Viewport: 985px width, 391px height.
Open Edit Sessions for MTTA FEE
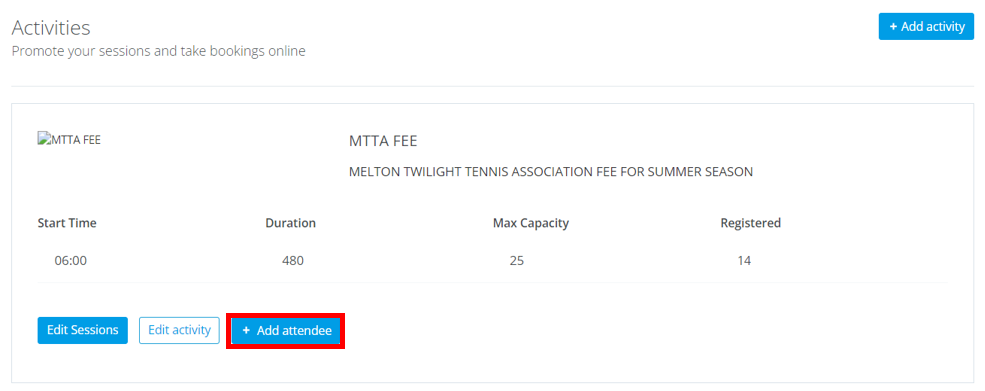point(82,330)
